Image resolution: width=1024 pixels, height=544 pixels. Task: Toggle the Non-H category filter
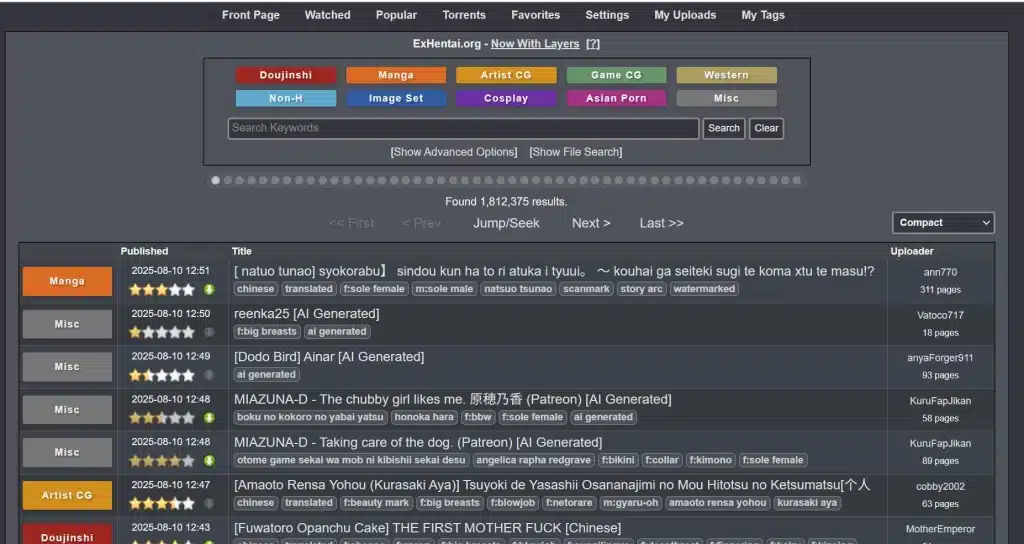[x=286, y=98]
